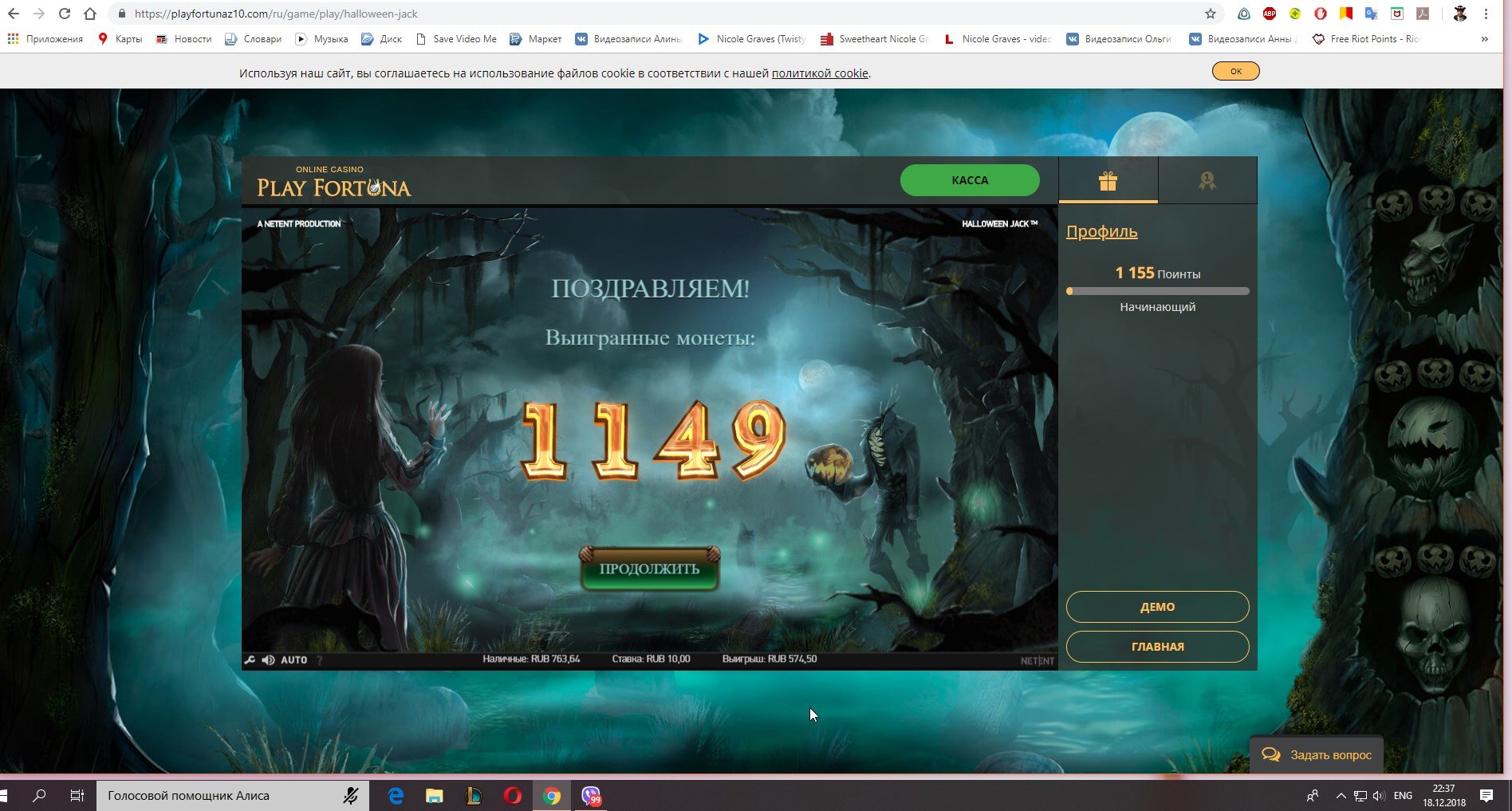This screenshot has width=1512, height=811.
Task: Click the points progress bar
Action: point(1157,291)
